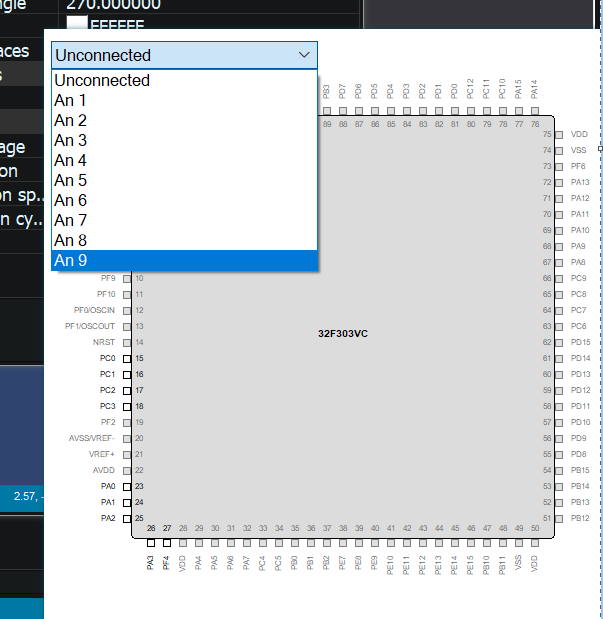Click pin 19 PF2 square
The image size is (603, 619).
tap(127, 423)
